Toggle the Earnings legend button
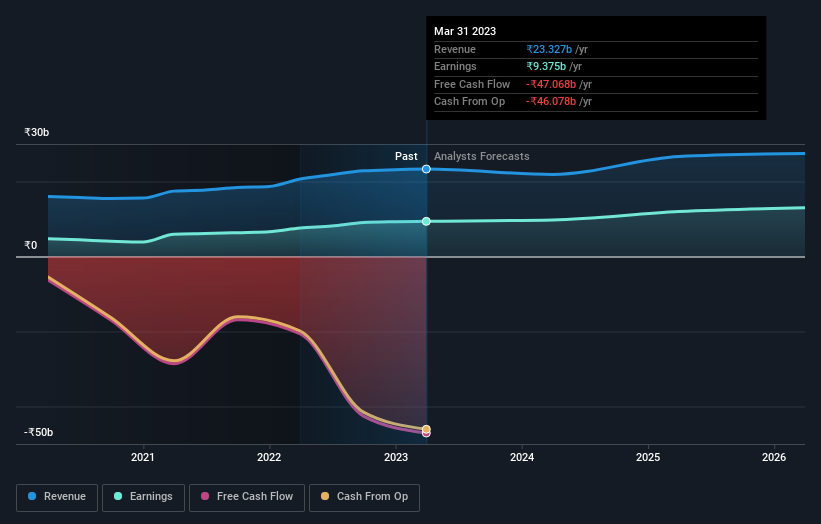 (143, 497)
